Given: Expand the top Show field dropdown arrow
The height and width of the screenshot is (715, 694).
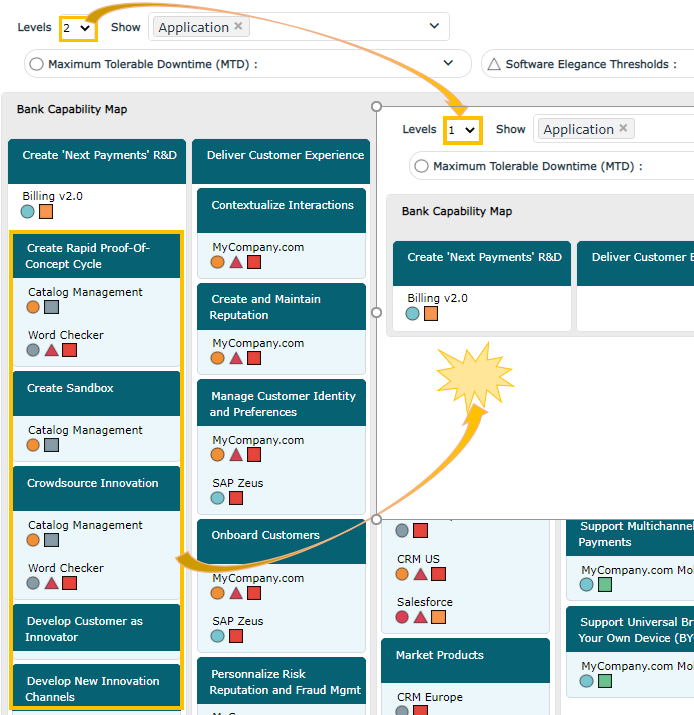Looking at the screenshot, I should pyautogui.click(x=434, y=27).
